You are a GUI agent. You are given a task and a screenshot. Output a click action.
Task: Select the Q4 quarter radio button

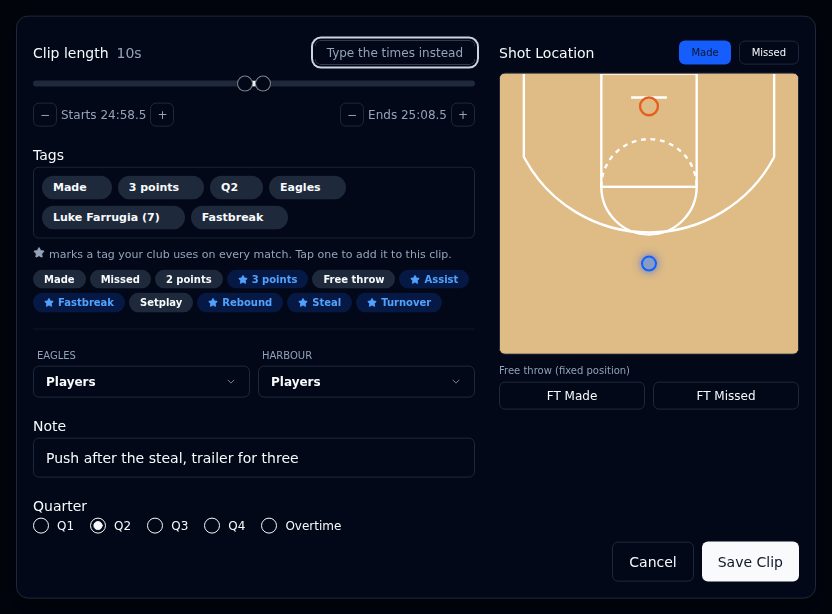212,525
